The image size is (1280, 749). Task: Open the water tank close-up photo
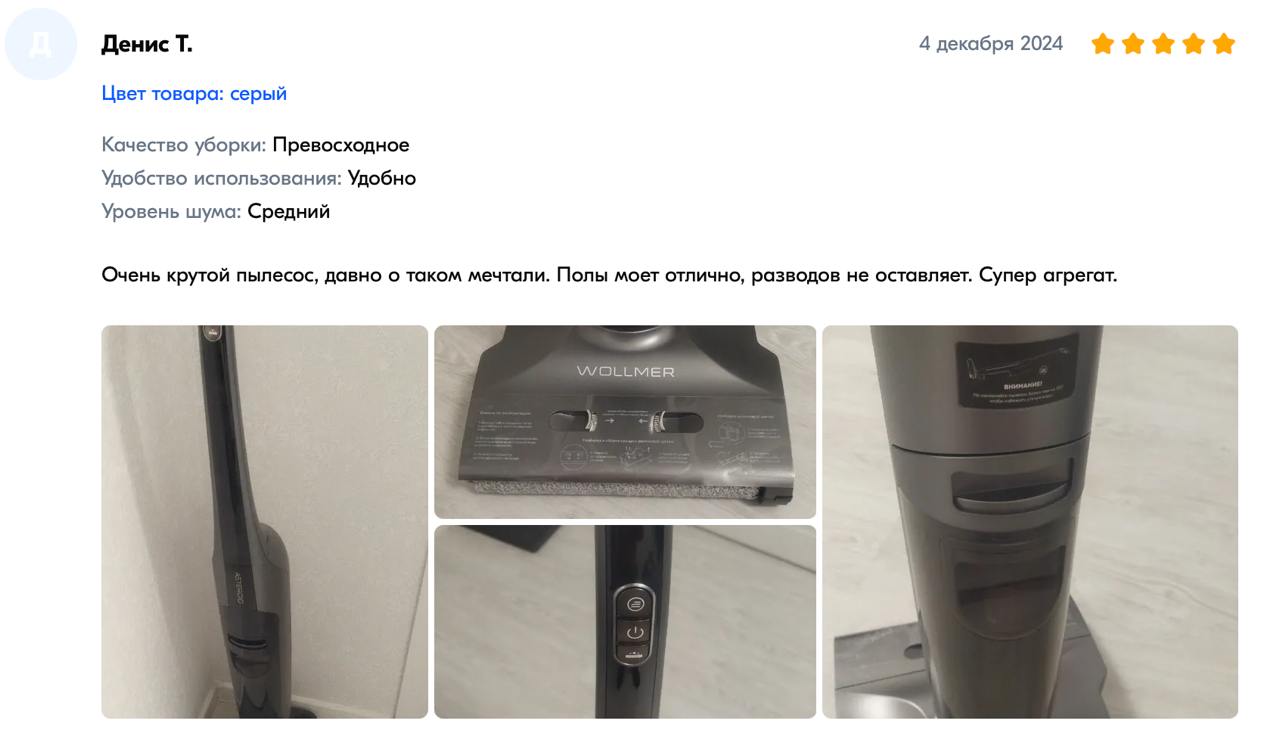1030,522
